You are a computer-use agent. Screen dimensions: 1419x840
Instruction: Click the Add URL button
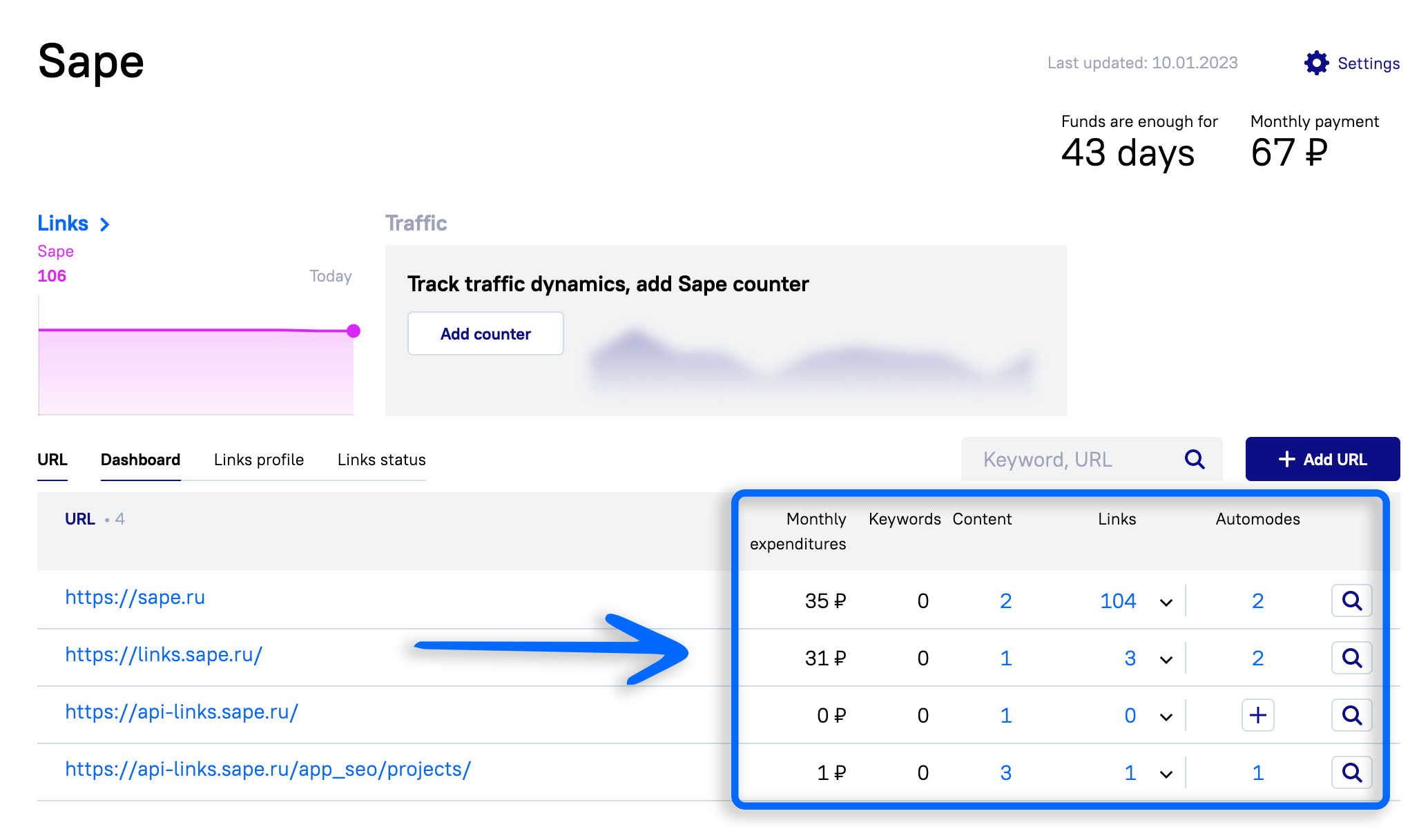1322,459
